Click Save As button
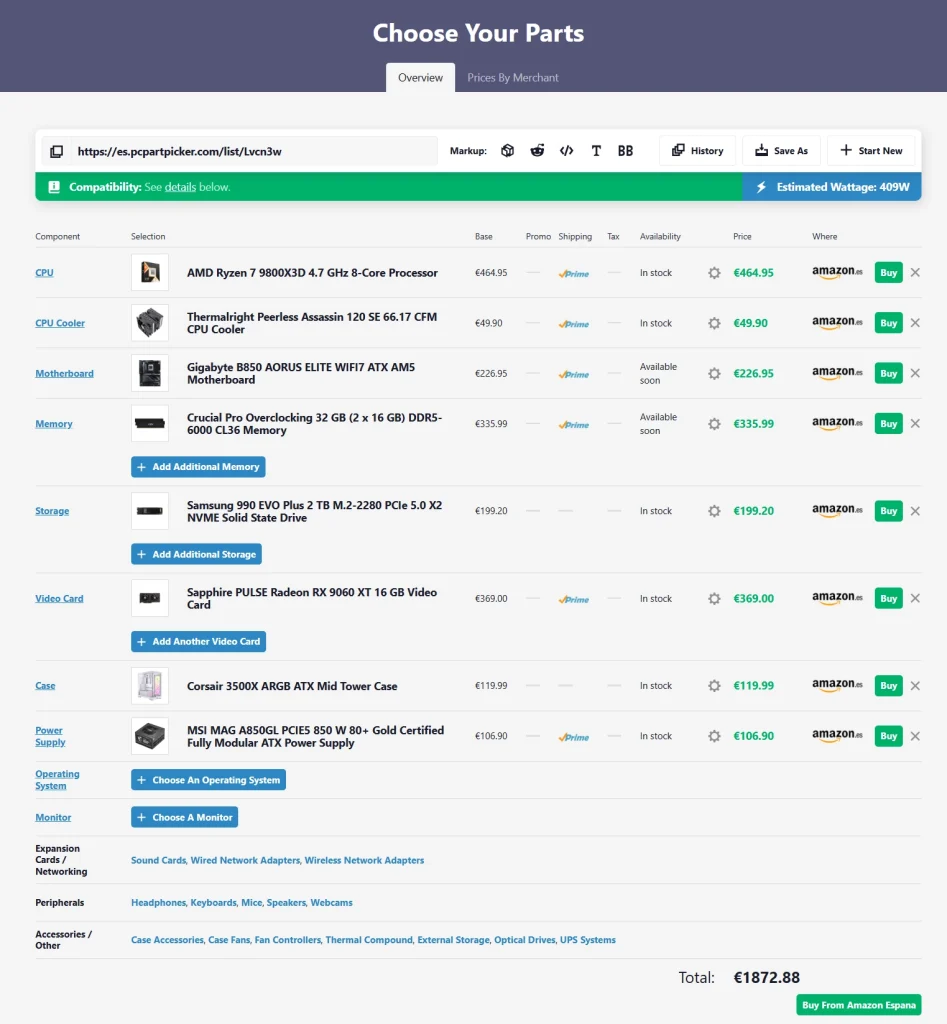The height and width of the screenshot is (1024, 947). click(781, 151)
